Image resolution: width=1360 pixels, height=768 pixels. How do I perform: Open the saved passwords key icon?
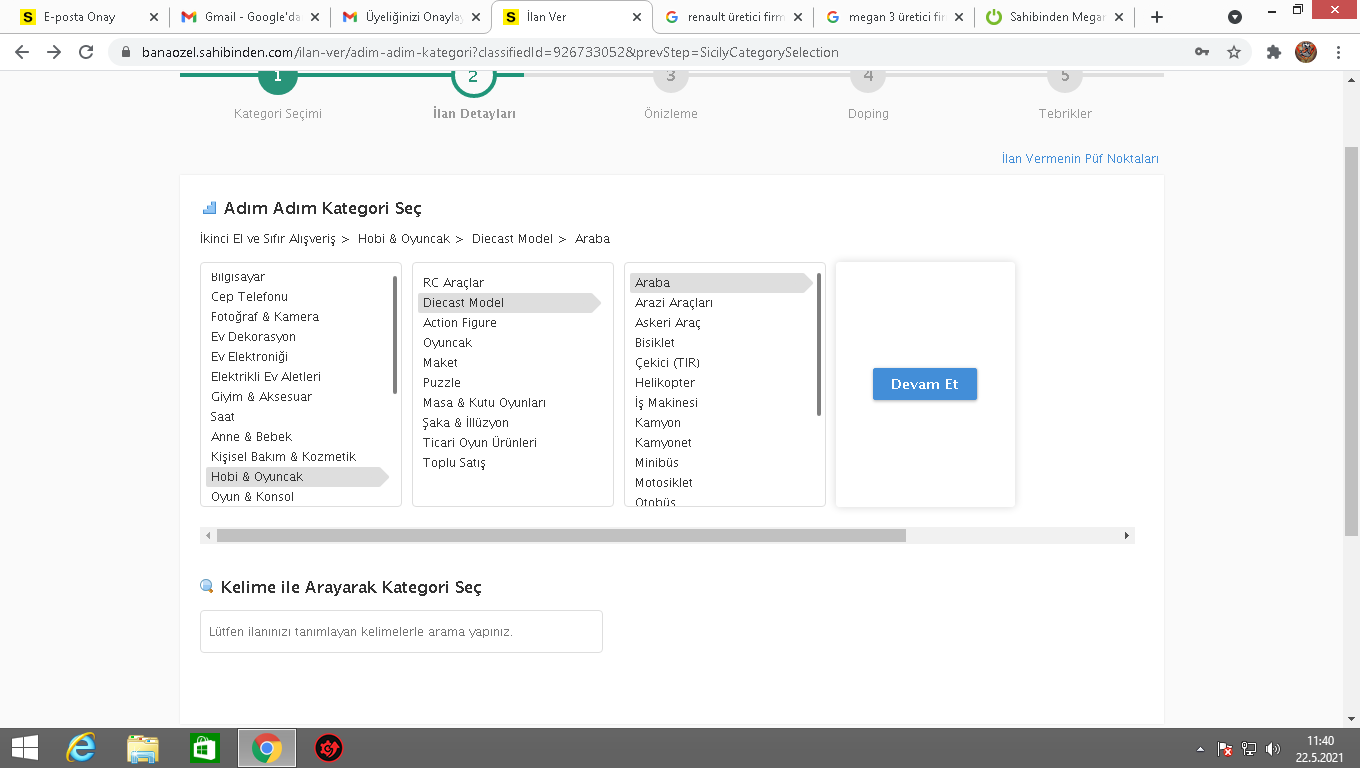[x=1202, y=52]
